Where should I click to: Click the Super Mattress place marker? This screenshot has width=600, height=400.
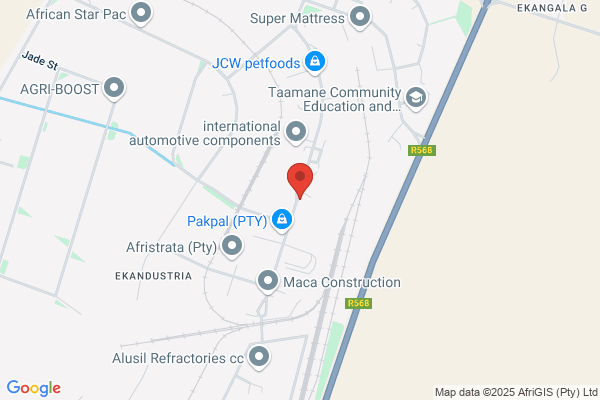point(360,18)
